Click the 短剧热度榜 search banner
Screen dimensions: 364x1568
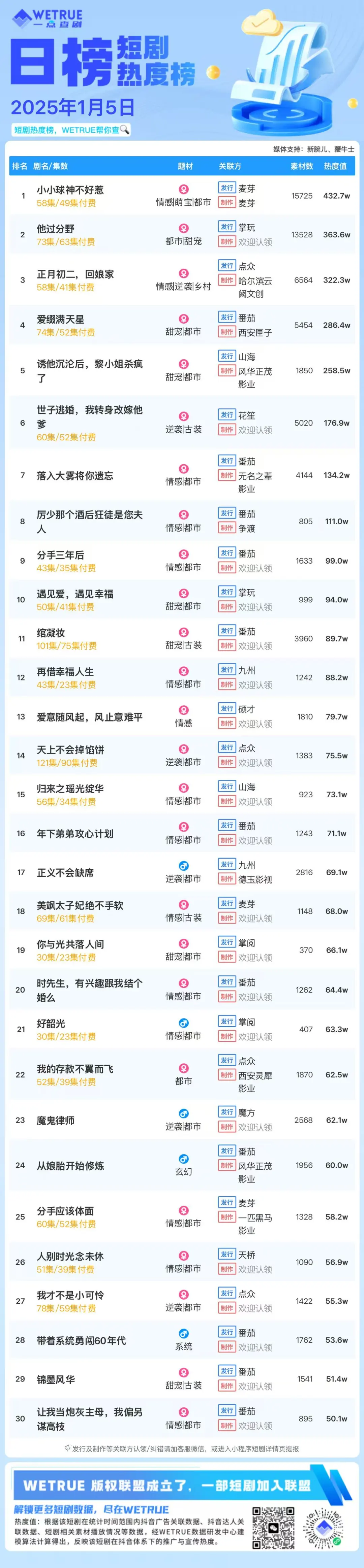tap(71, 130)
